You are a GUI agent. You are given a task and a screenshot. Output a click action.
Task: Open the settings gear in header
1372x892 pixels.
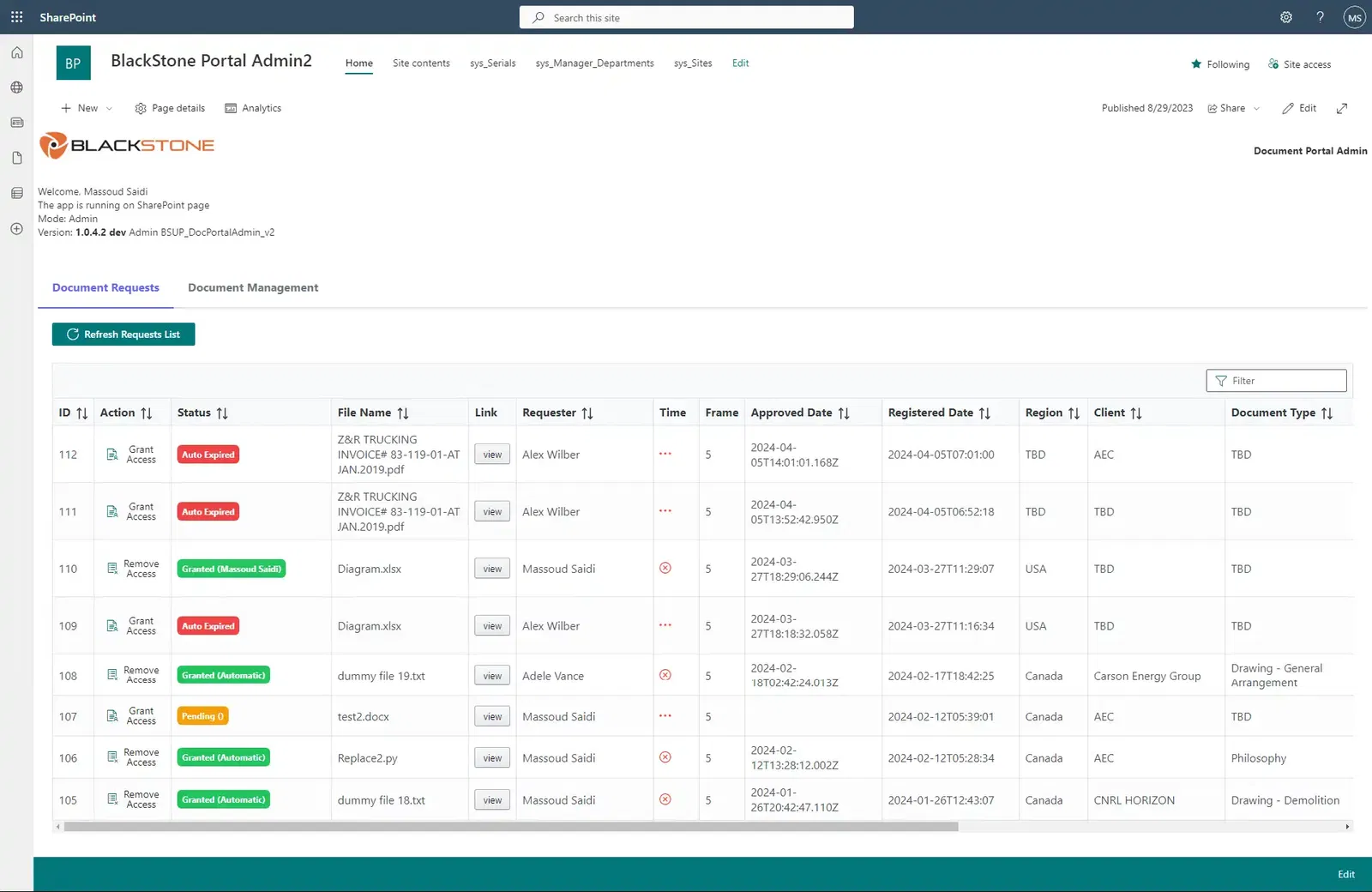tap(1286, 17)
